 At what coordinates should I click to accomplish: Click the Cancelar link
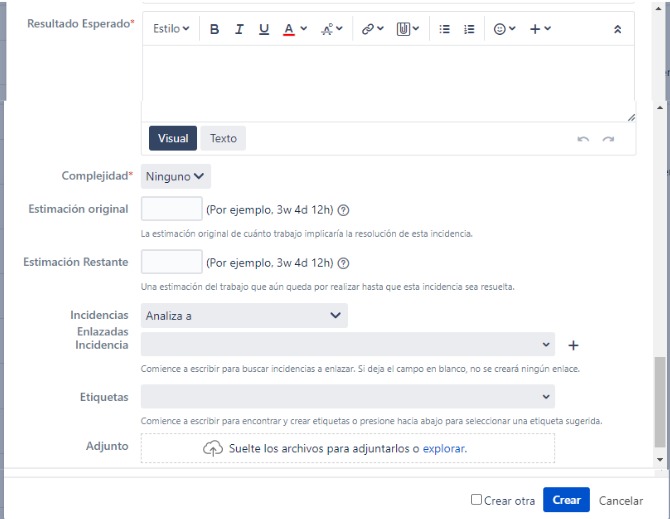click(620, 501)
